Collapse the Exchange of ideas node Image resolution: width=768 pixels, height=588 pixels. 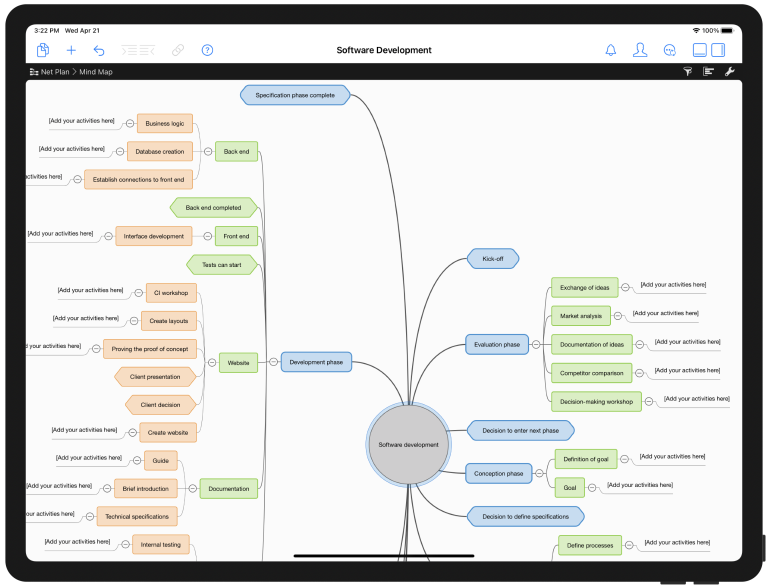pos(625,288)
